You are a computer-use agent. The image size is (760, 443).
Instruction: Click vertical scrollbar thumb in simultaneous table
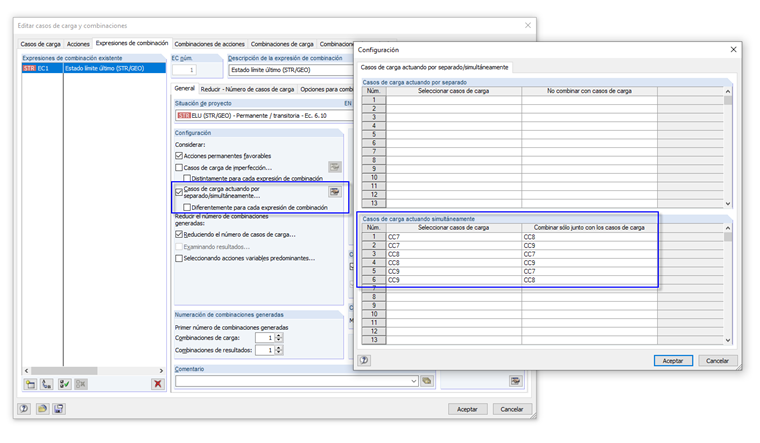(x=728, y=237)
